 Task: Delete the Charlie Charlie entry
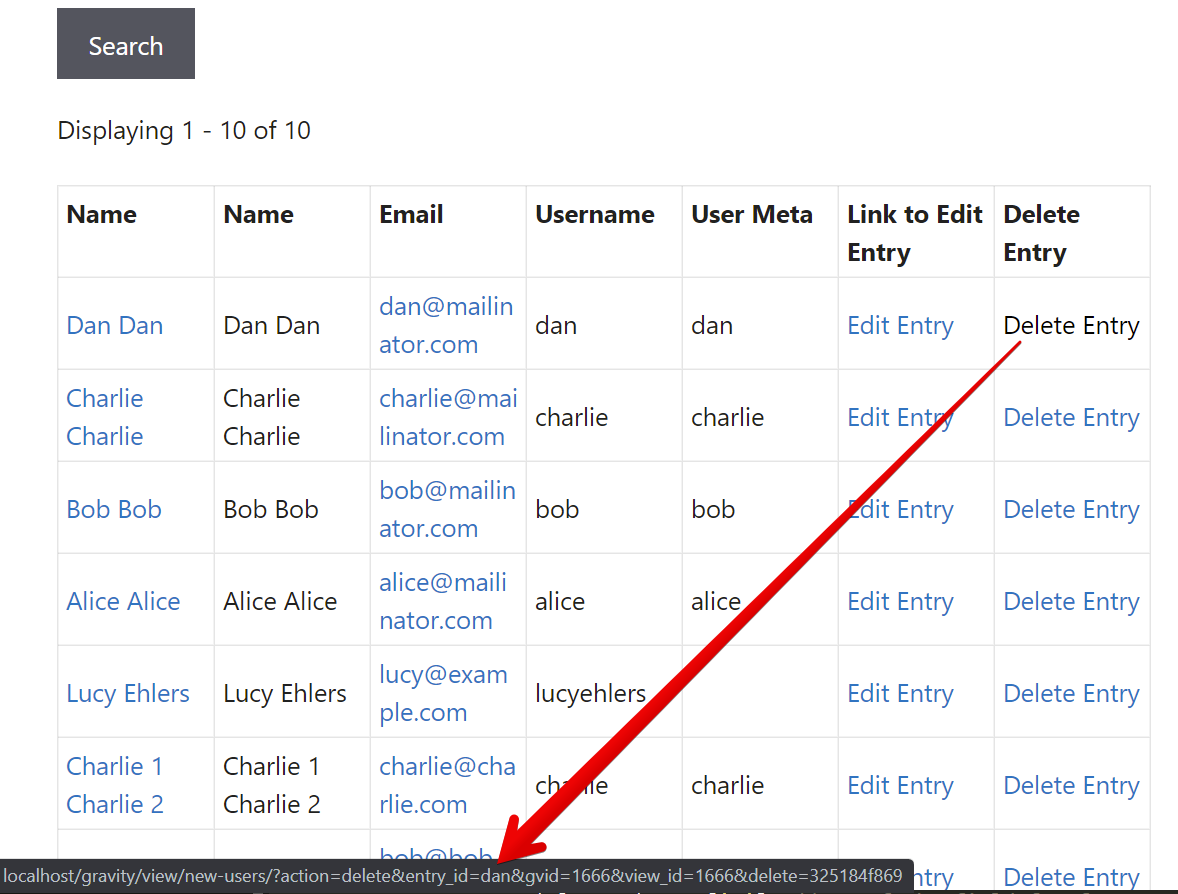1071,417
